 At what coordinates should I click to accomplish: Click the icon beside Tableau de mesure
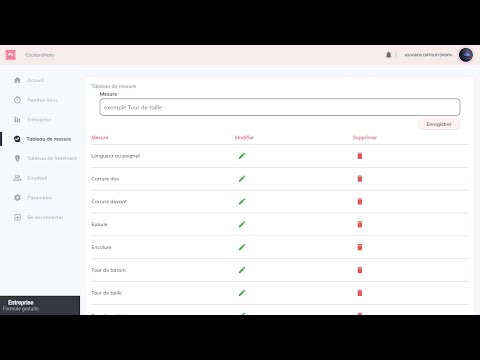point(17,139)
